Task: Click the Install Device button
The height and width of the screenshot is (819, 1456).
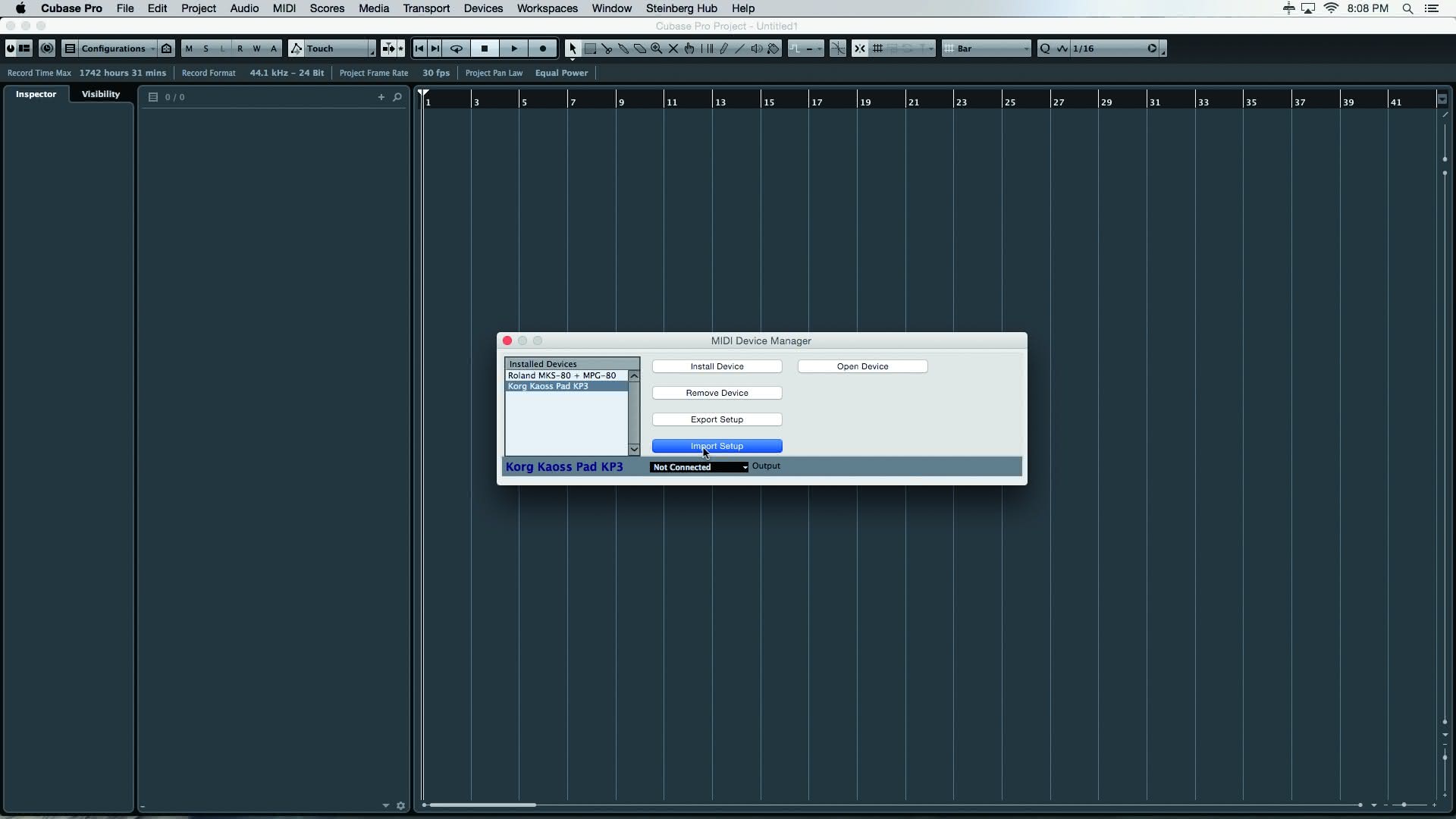Action: 717,366
